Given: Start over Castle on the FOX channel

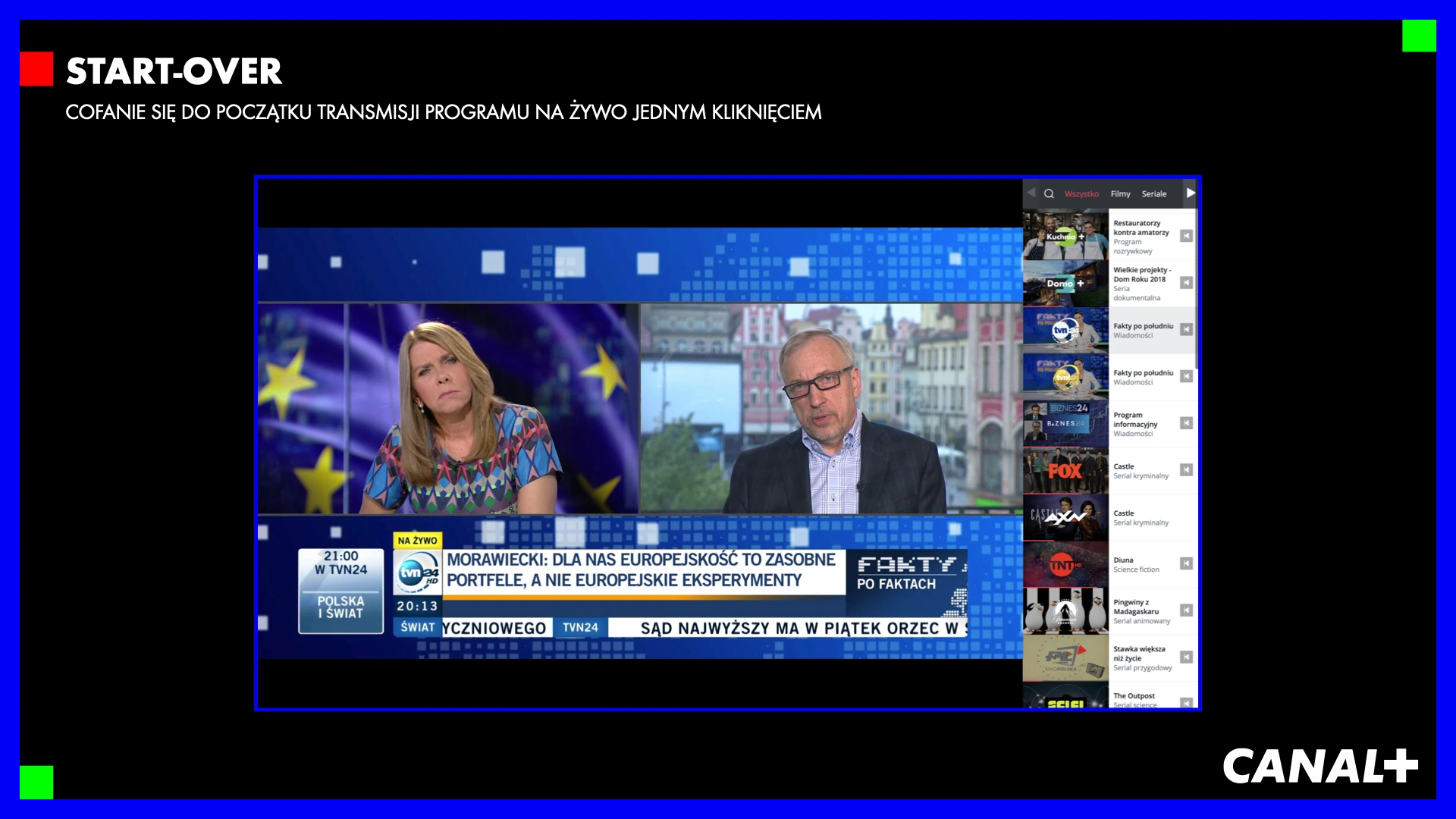Looking at the screenshot, I should (1186, 470).
